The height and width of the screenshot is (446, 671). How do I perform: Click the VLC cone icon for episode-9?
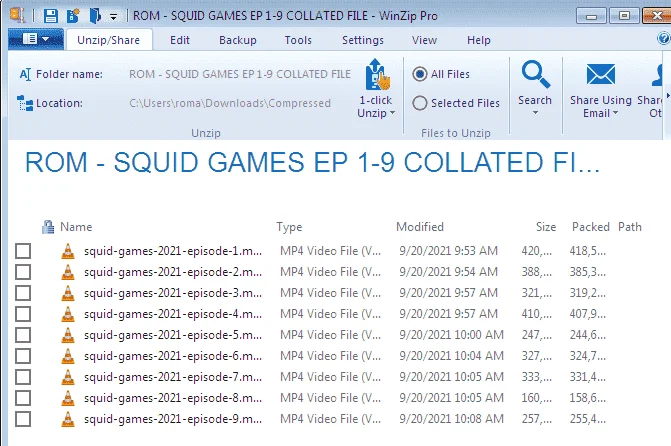click(x=68, y=419)
